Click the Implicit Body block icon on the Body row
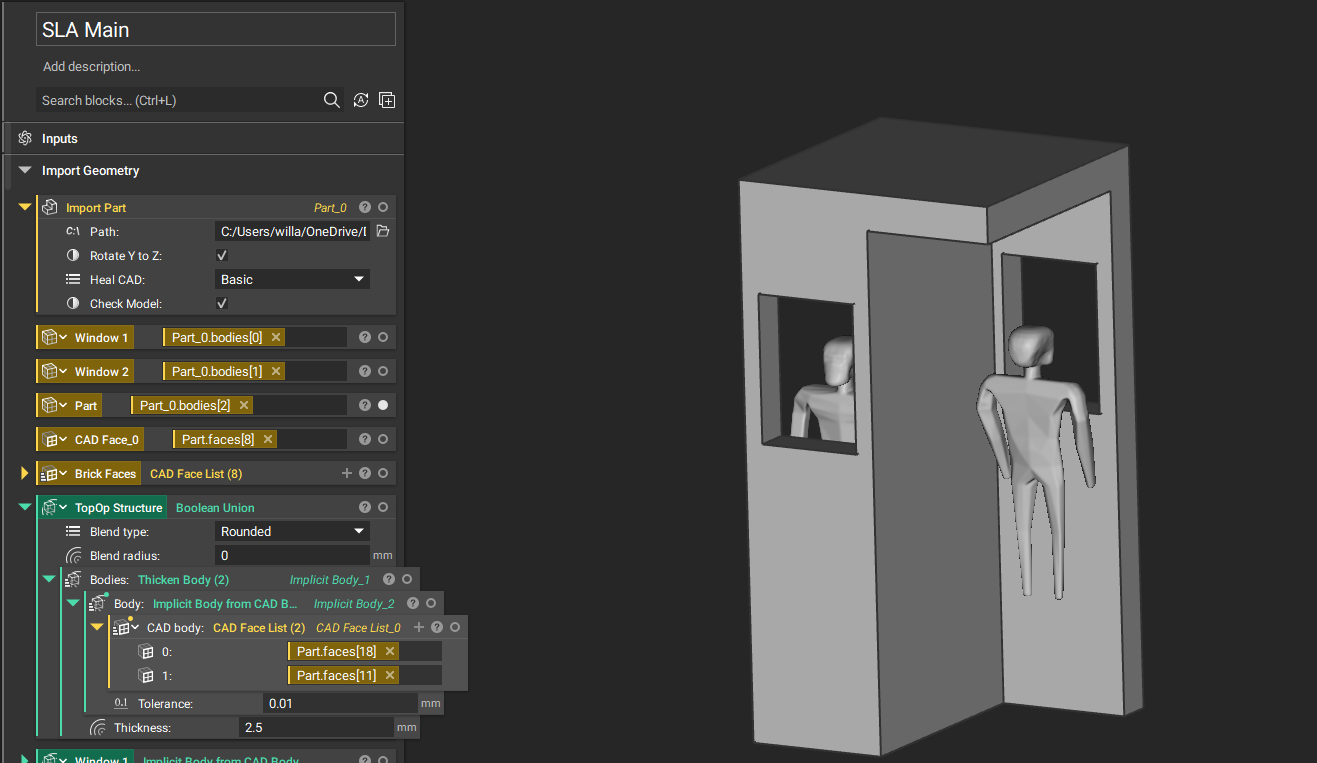 point(97,603)
